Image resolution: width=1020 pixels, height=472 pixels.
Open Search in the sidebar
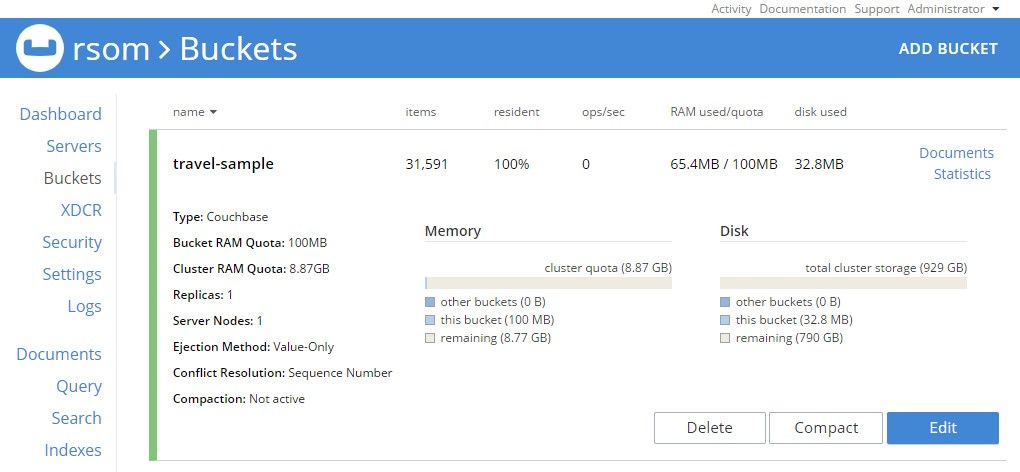77,418
